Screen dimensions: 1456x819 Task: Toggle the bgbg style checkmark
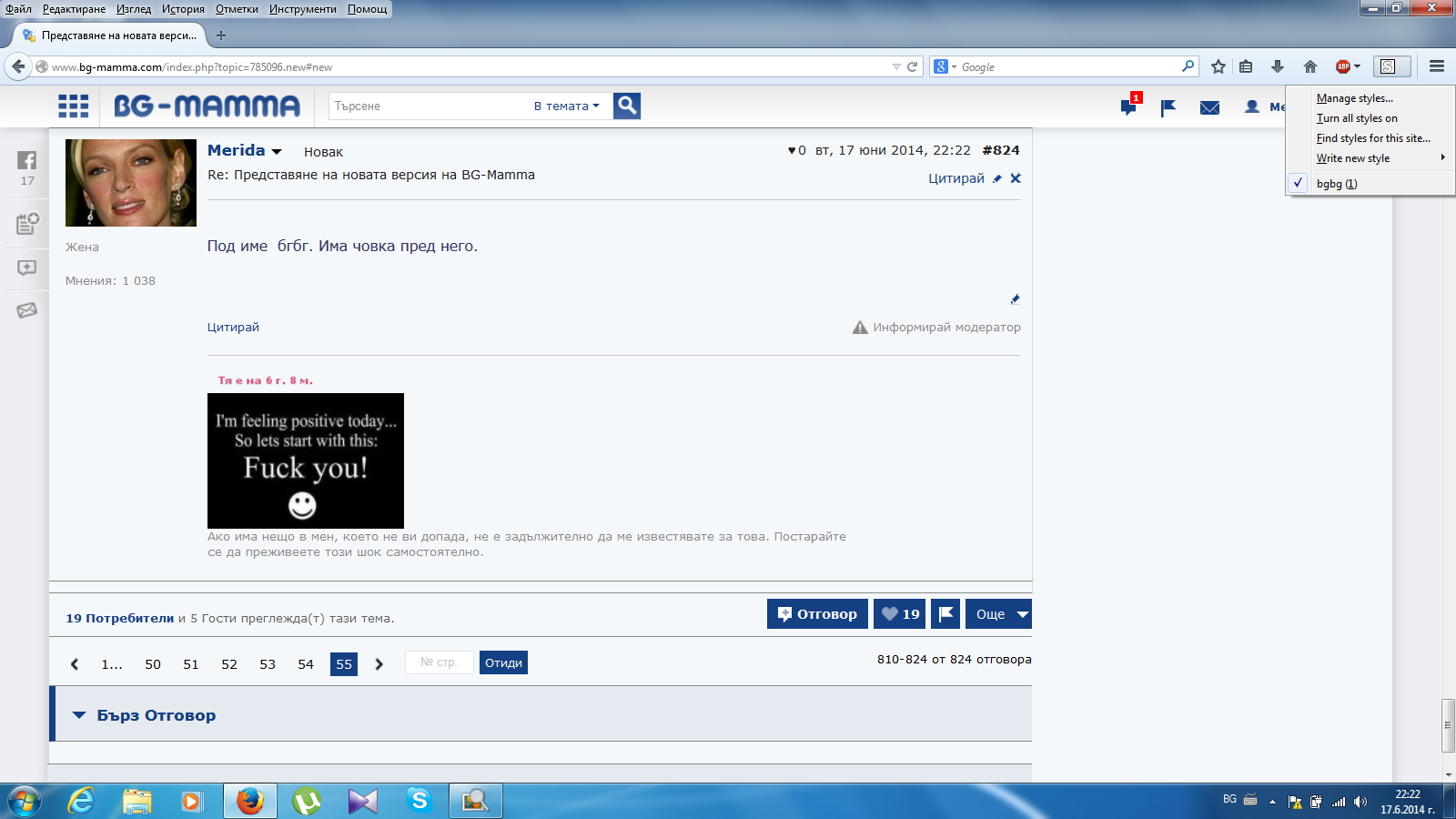[1299, 183]
